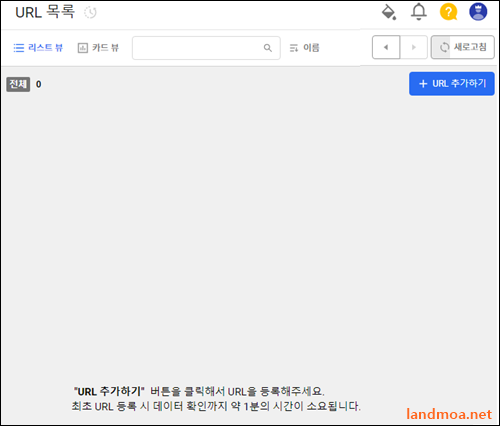
Task: Open the 이름 sort dropdown
Action: [304, 48]
